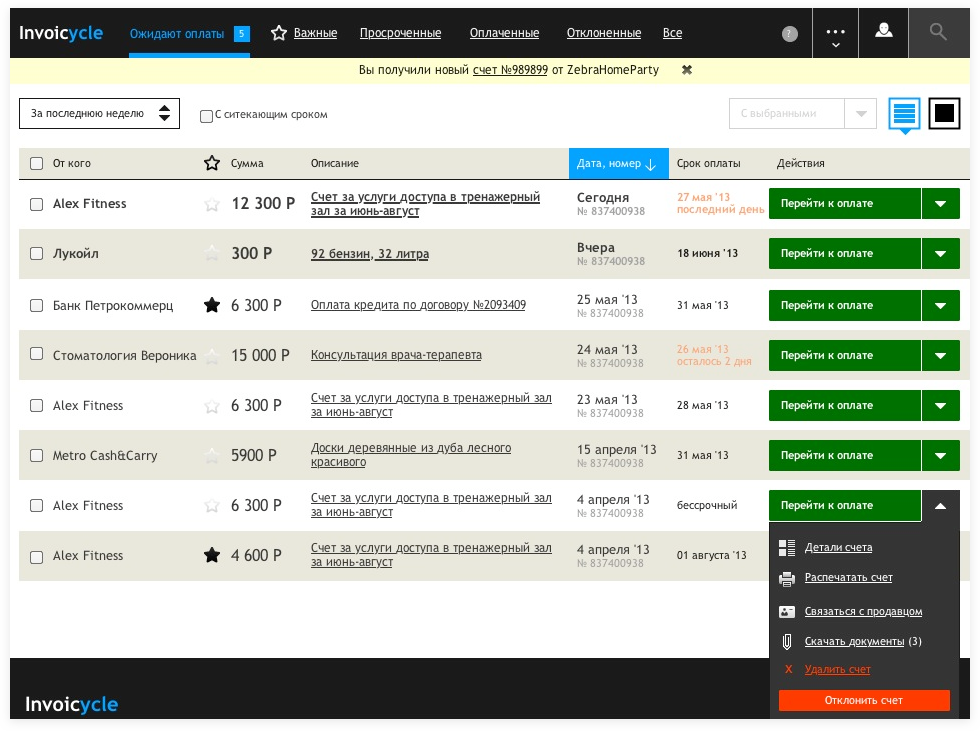Click the orange Отклонить счет button
Screen dimensions: 980x731
864,700
